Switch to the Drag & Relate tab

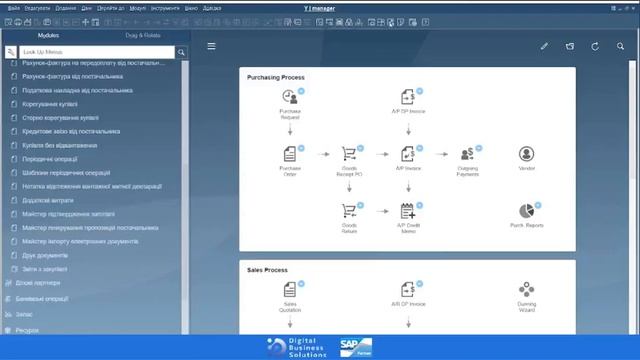(143, 36)
